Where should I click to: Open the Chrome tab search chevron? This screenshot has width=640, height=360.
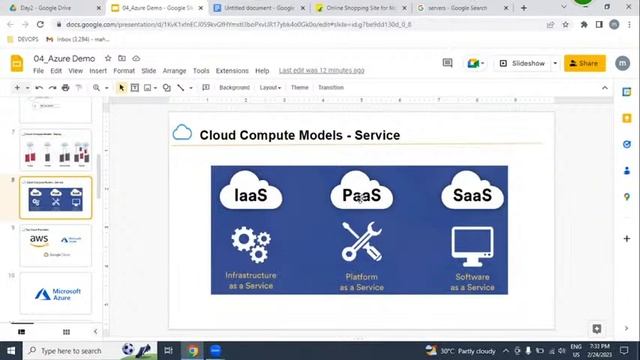(564, 7)
